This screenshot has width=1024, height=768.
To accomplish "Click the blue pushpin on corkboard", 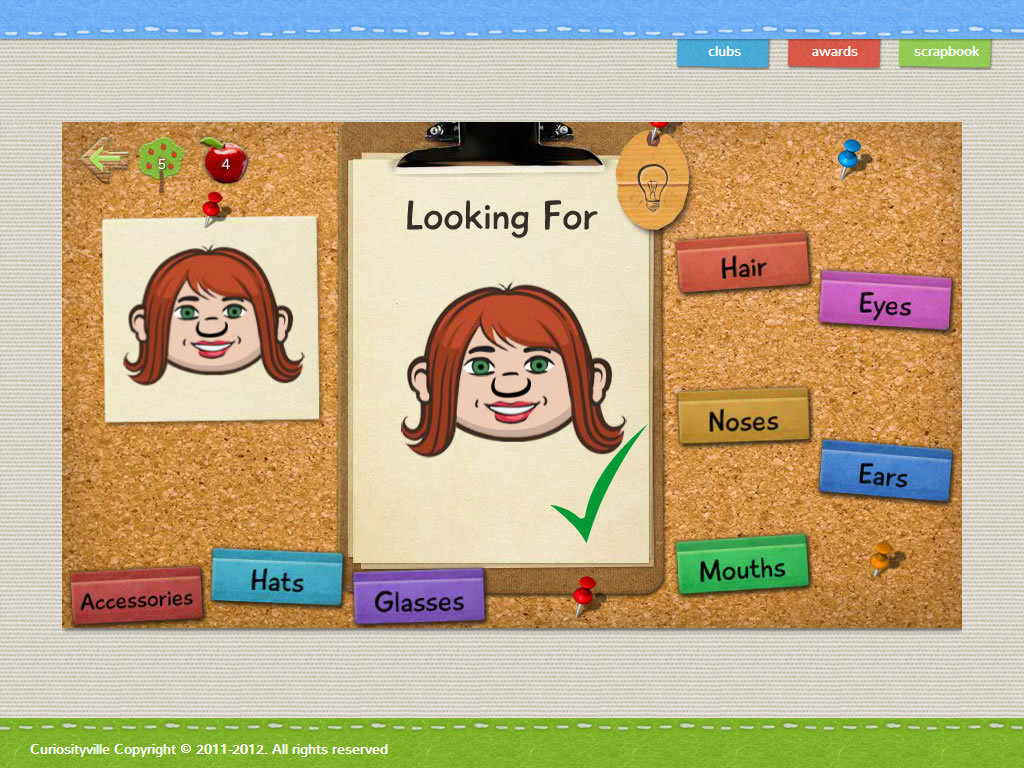I will [x=849, y=158].
